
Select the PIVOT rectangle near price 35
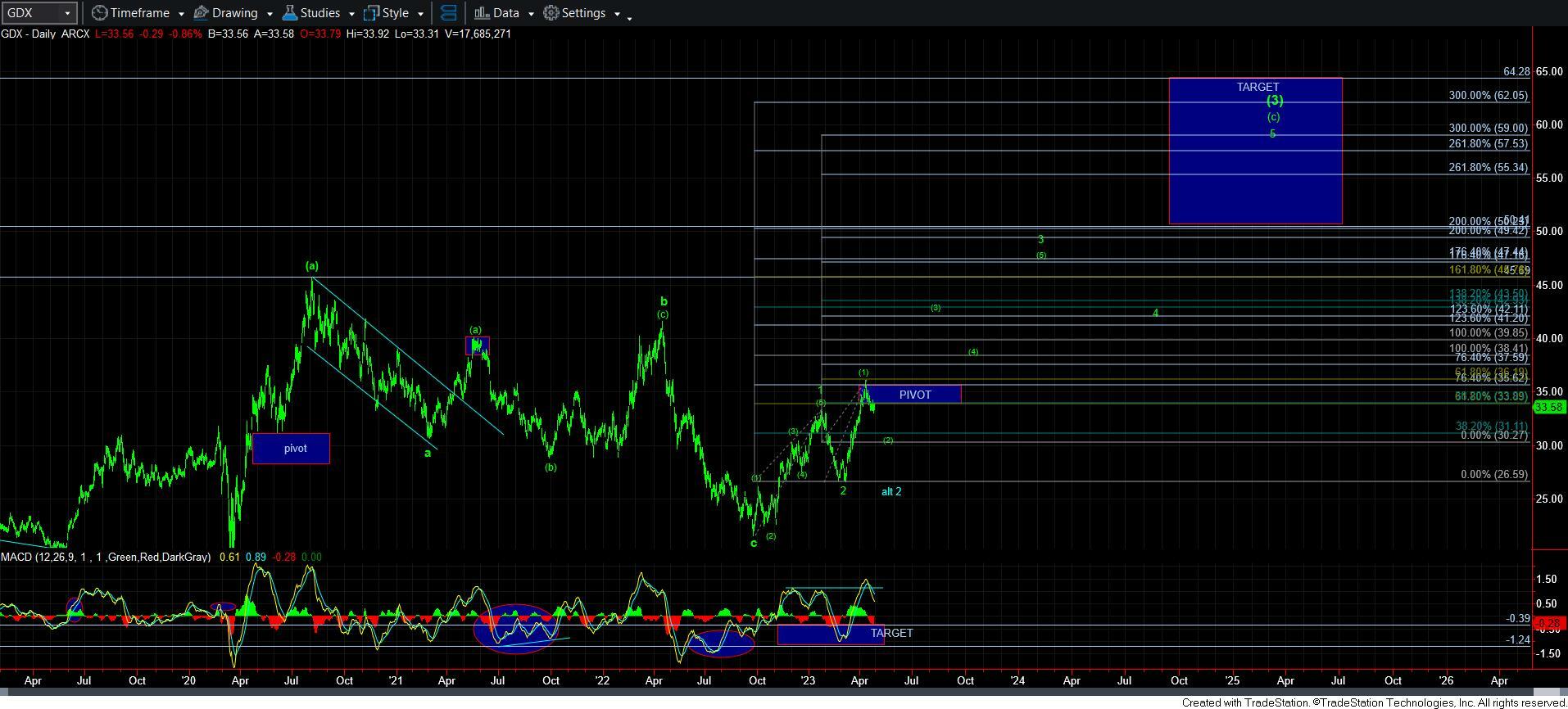(914, 395)
